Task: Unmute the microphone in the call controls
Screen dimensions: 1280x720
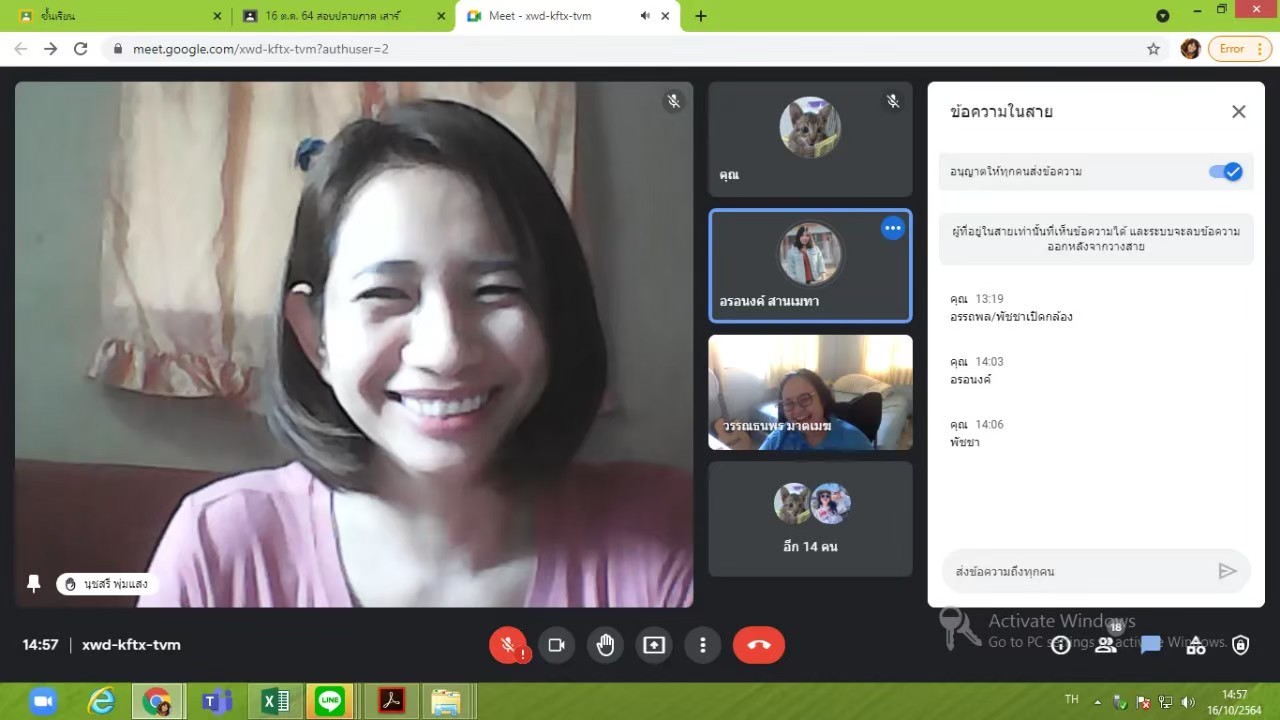Action: click(508, 645)
